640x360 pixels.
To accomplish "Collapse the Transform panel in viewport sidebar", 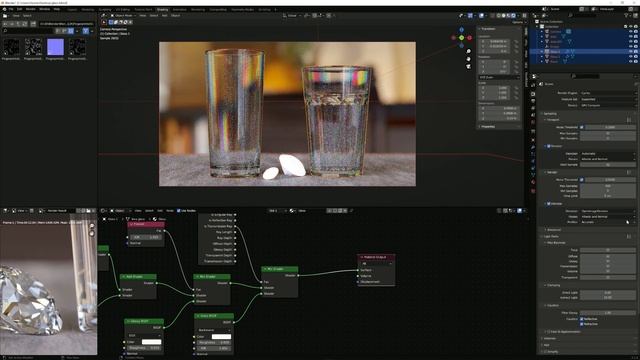I will 488,29.
